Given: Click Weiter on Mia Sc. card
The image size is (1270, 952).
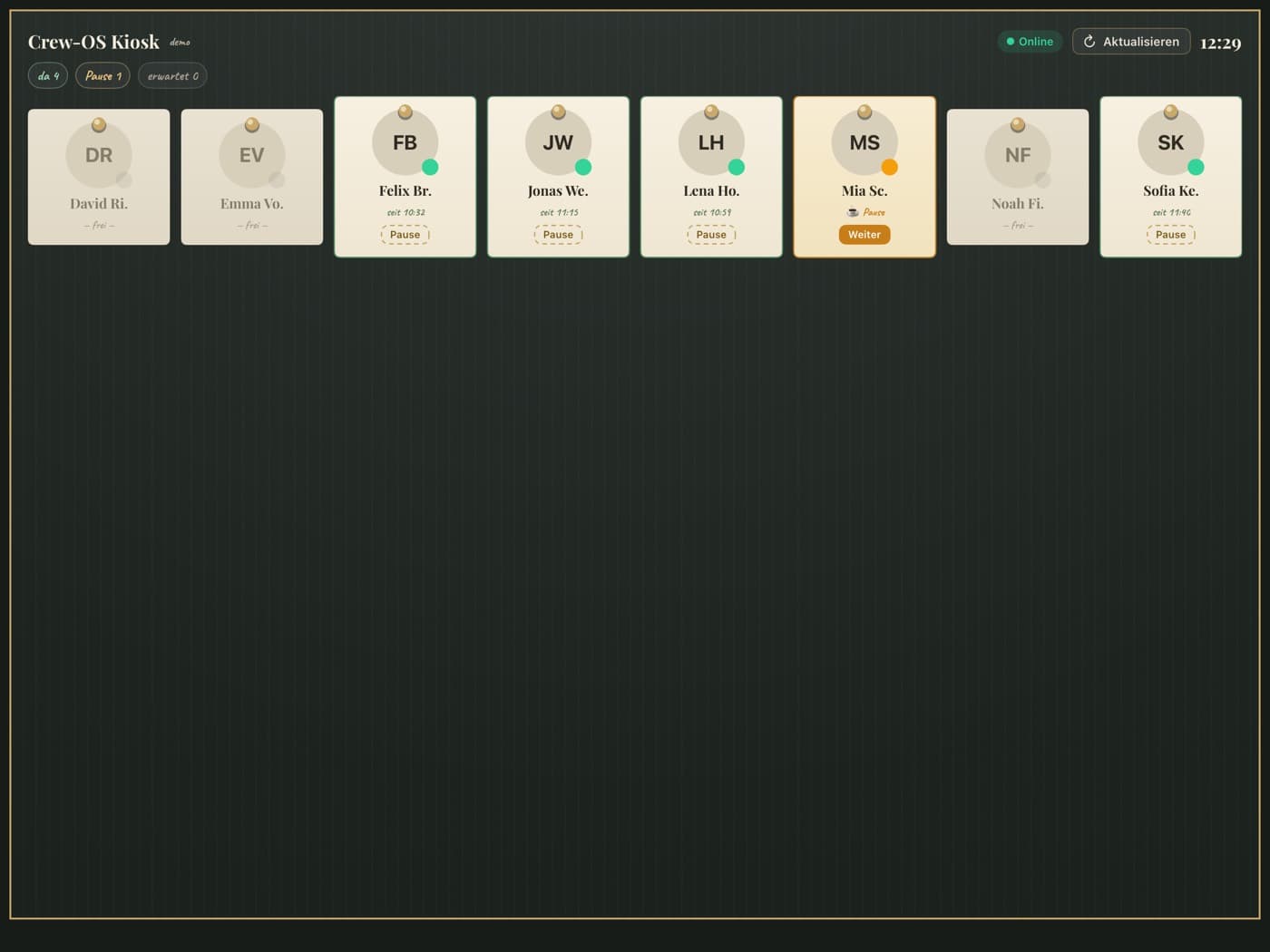Looking at the screenshot, I should (865, 235).
